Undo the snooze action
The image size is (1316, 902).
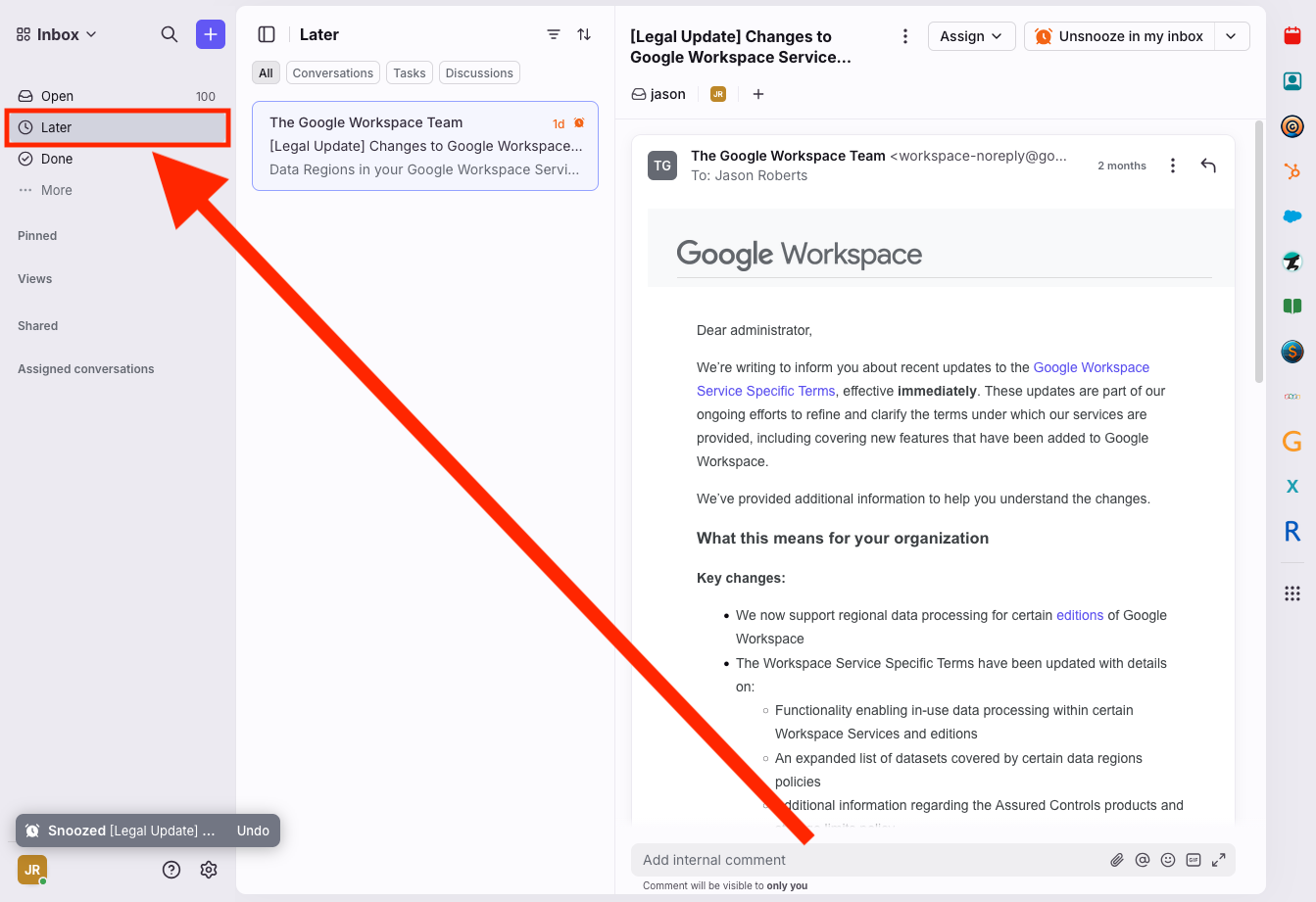tap(253, 831)
